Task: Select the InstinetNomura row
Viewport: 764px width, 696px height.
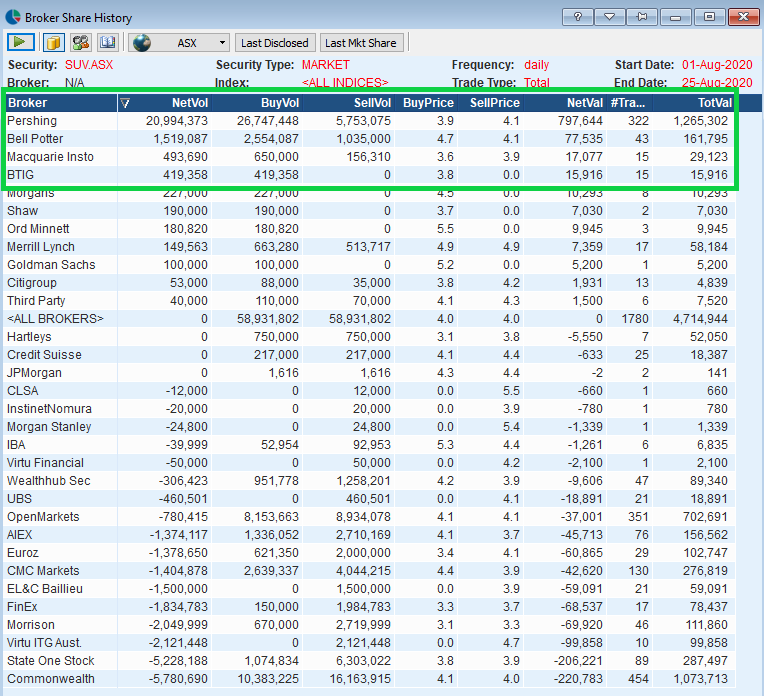Action: [369, 409]
